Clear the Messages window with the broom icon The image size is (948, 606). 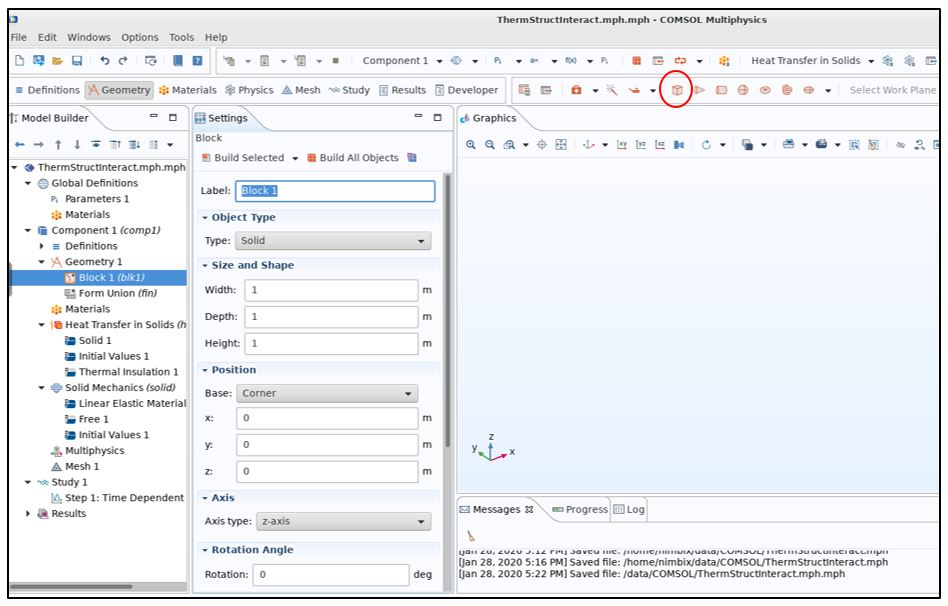(x=470, y=536)
